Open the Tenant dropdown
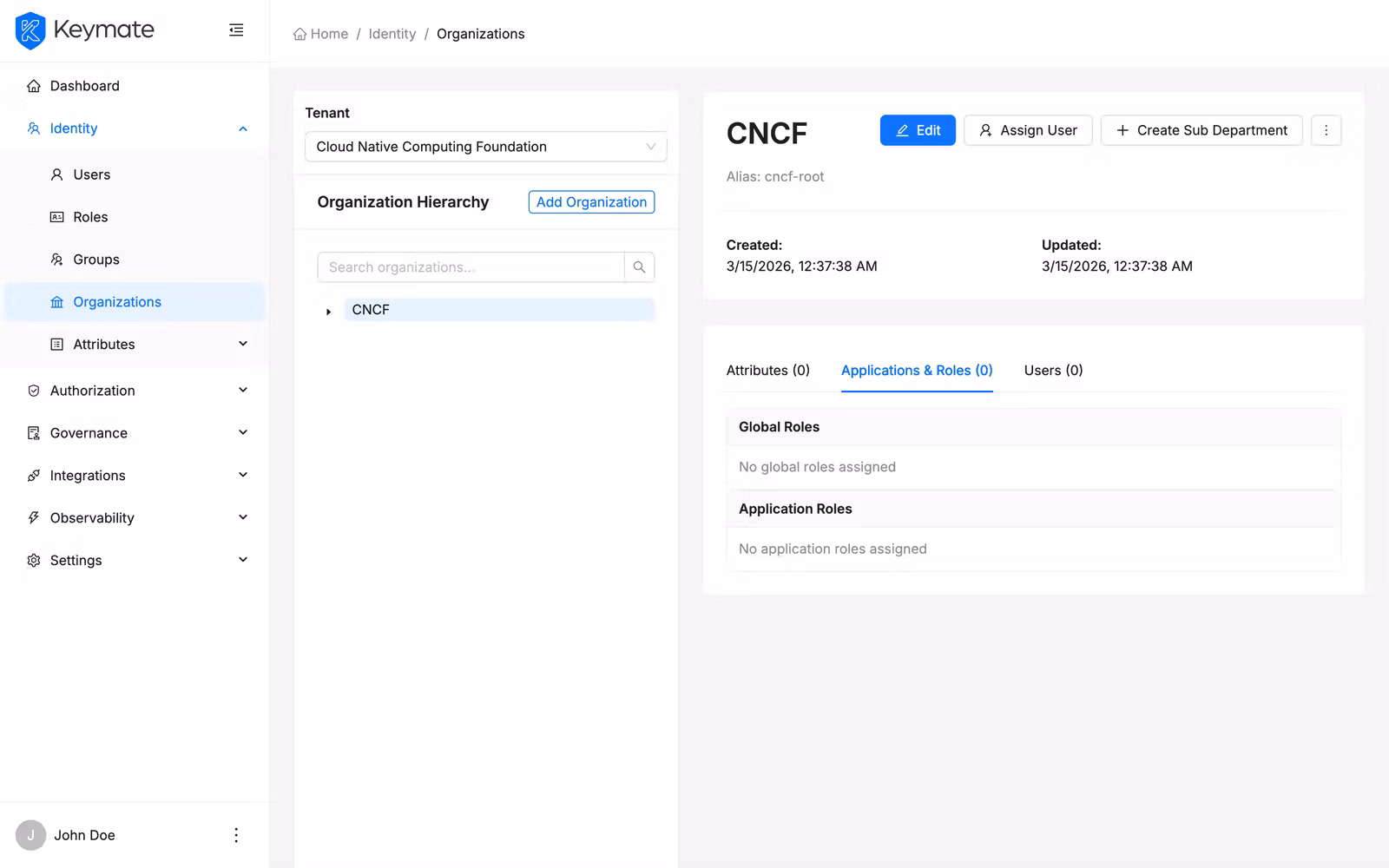This screenshot has height=868, width=1389. [x=485, y=147]
